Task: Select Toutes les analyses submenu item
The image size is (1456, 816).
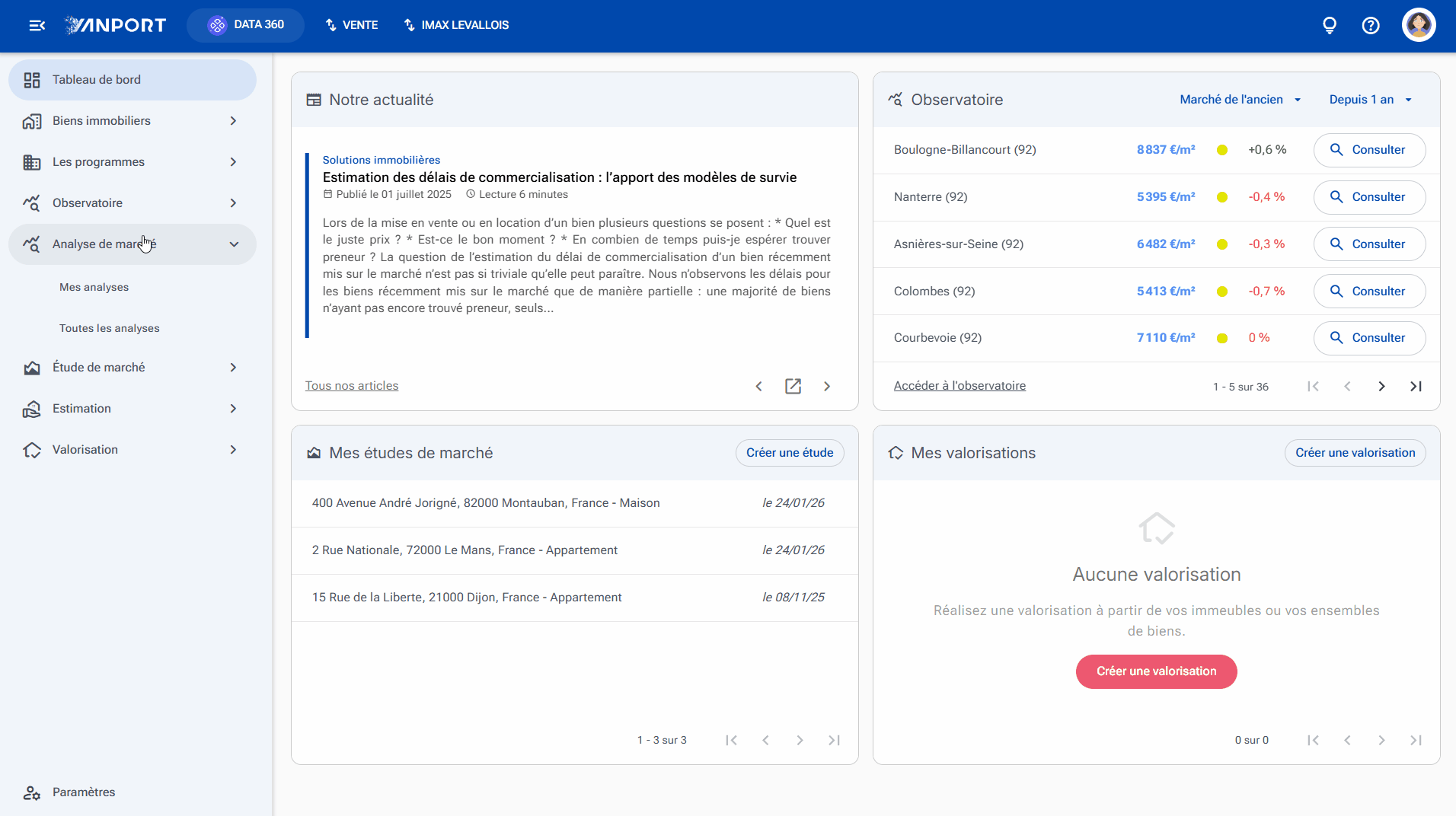Action: tap(110, 328)
